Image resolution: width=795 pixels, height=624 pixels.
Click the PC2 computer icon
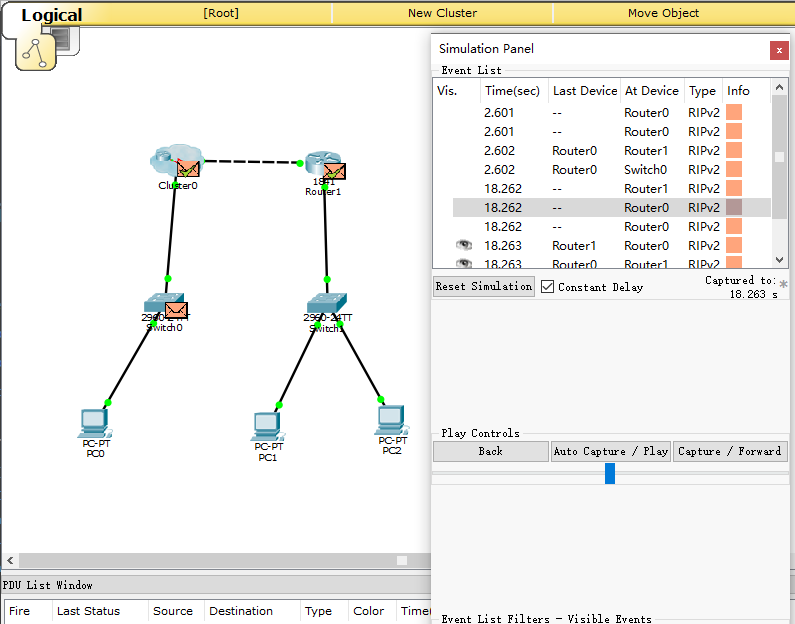391,420
